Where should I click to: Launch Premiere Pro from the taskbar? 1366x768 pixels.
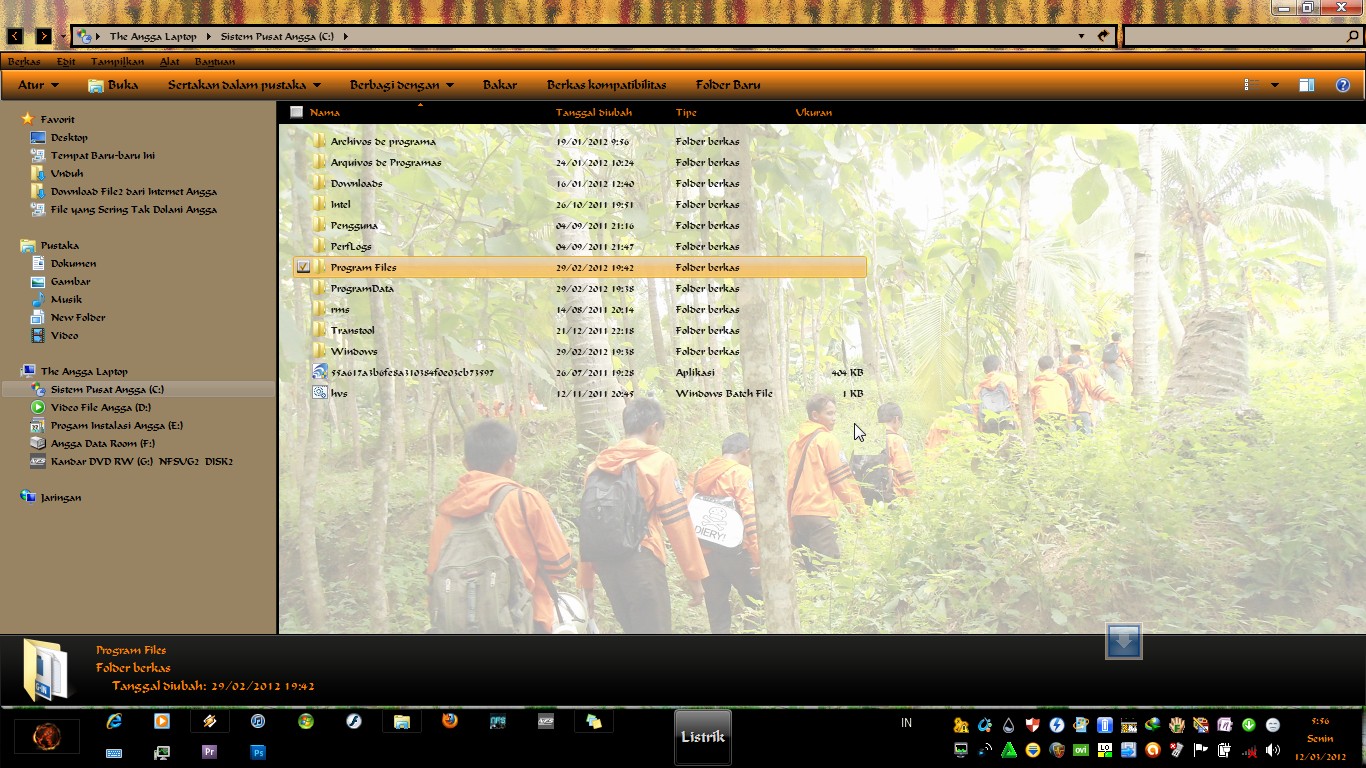tap(210, 752)
